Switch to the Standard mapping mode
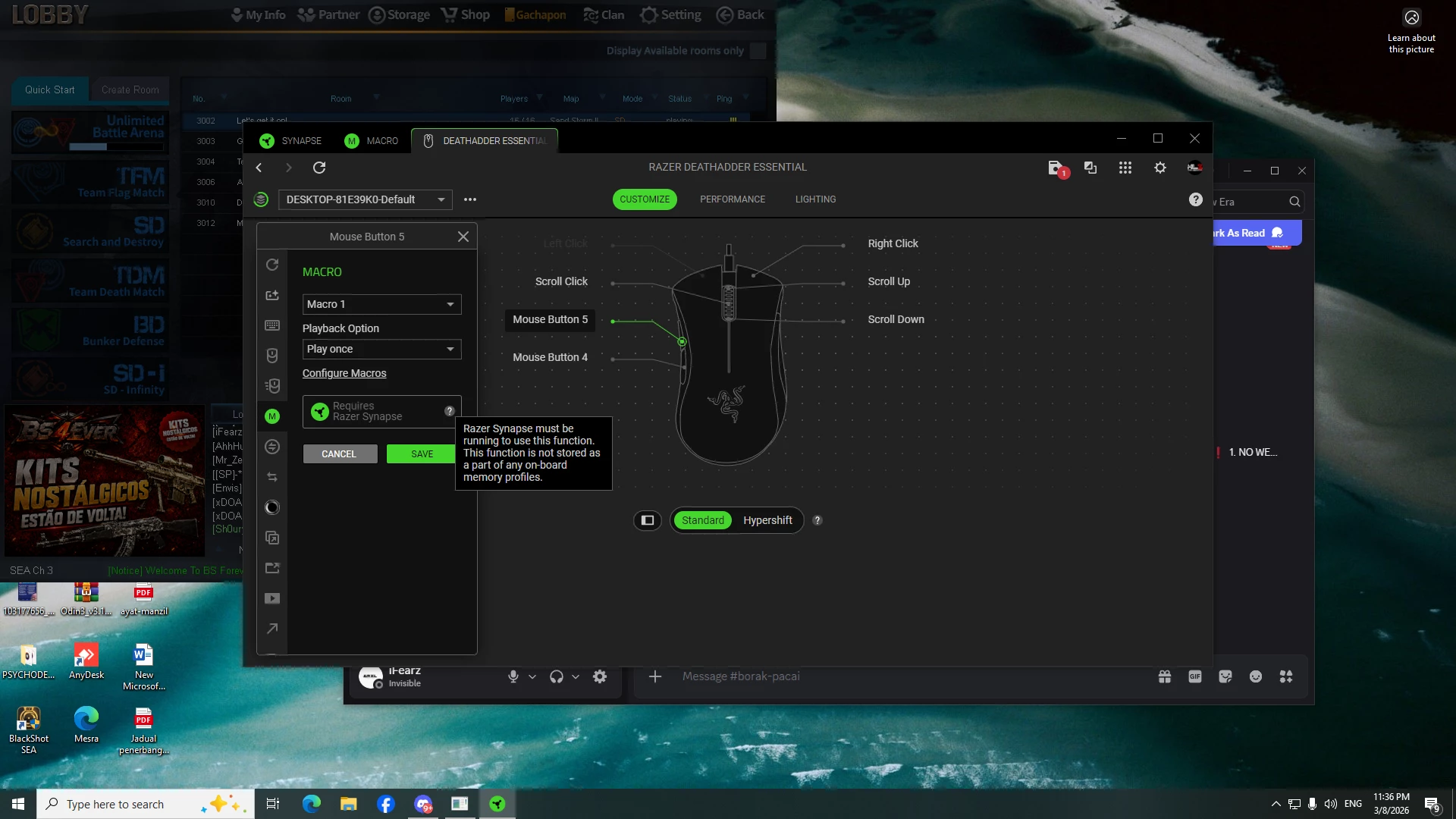Screen dimensions: 1456x819 [703, 520]
